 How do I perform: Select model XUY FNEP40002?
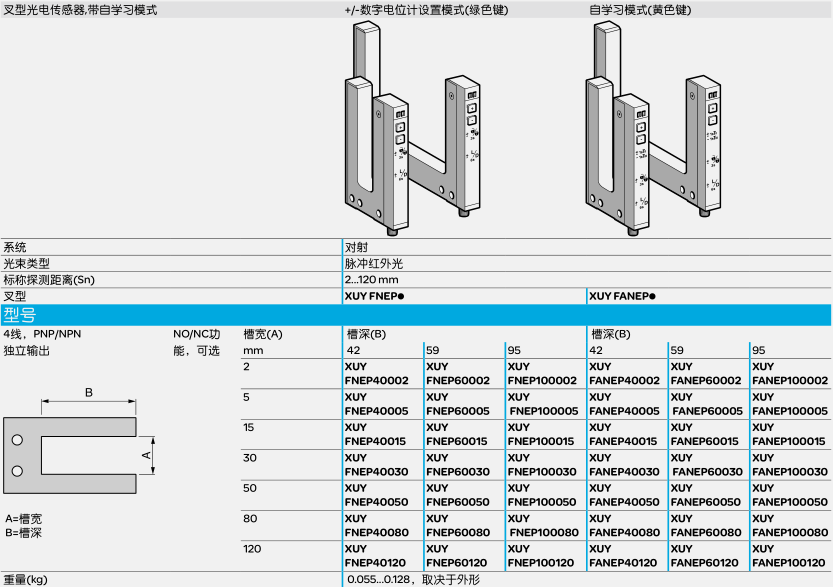[376, 374]
